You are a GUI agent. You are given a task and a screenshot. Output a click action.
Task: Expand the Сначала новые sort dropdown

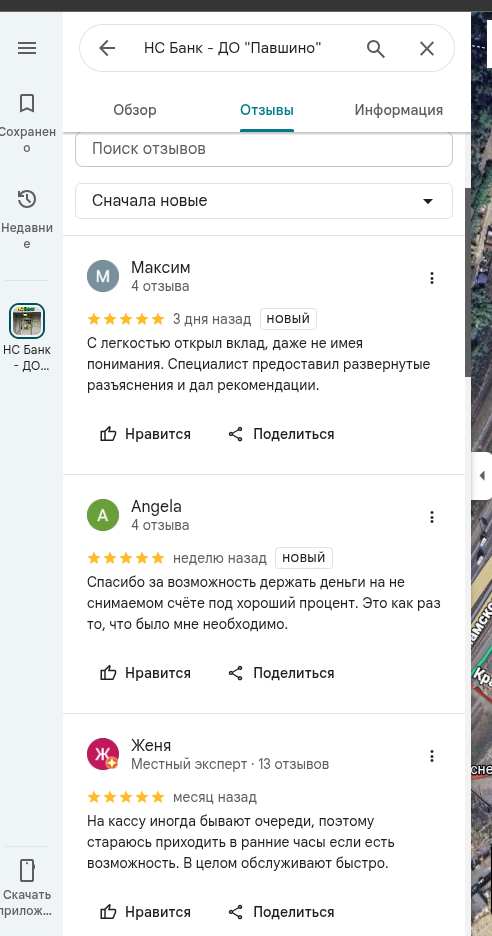[263, 201]
